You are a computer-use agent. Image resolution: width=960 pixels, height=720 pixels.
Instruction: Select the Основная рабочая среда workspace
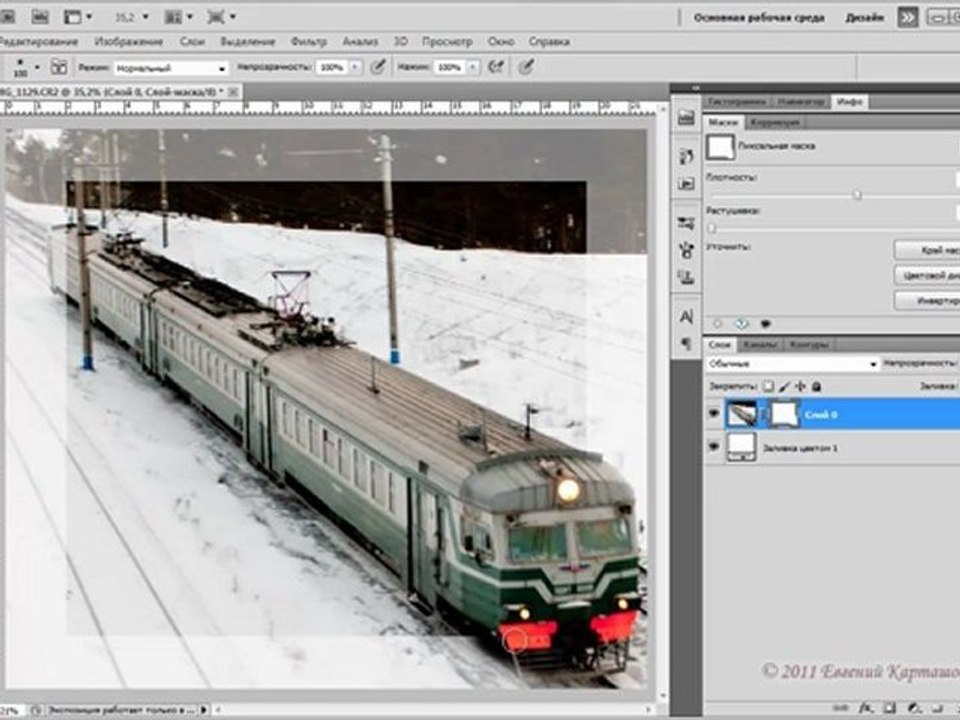[x=759, y=18]
